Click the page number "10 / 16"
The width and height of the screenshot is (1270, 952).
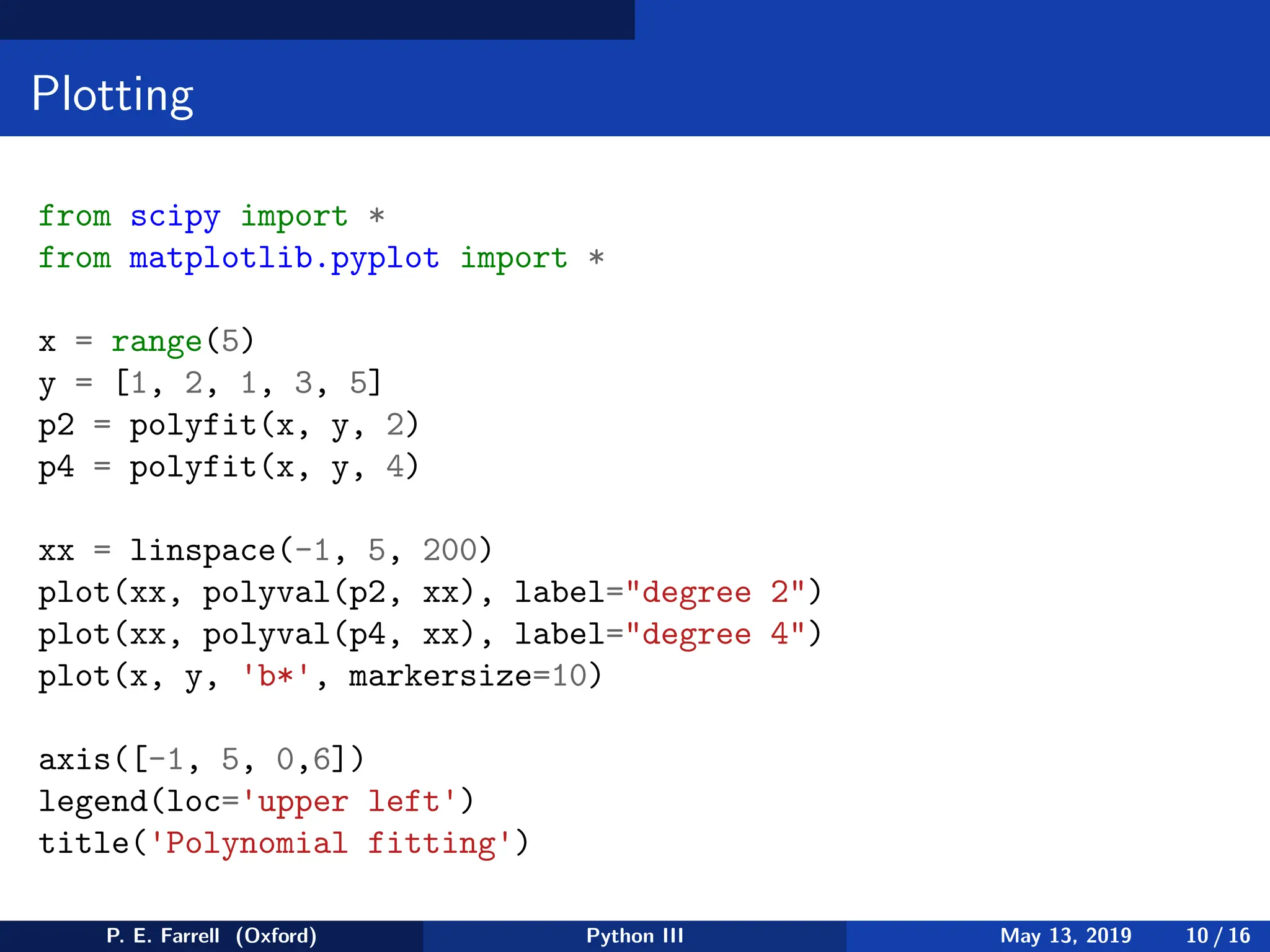[x=1218, y=935]
